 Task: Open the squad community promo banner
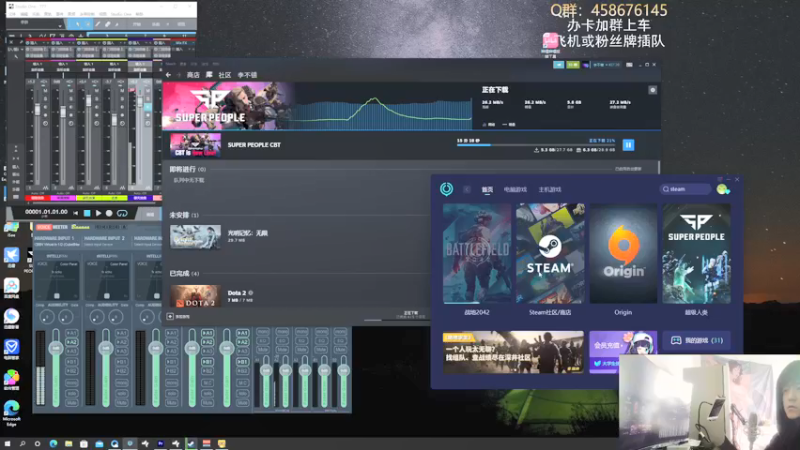[513, 352]
